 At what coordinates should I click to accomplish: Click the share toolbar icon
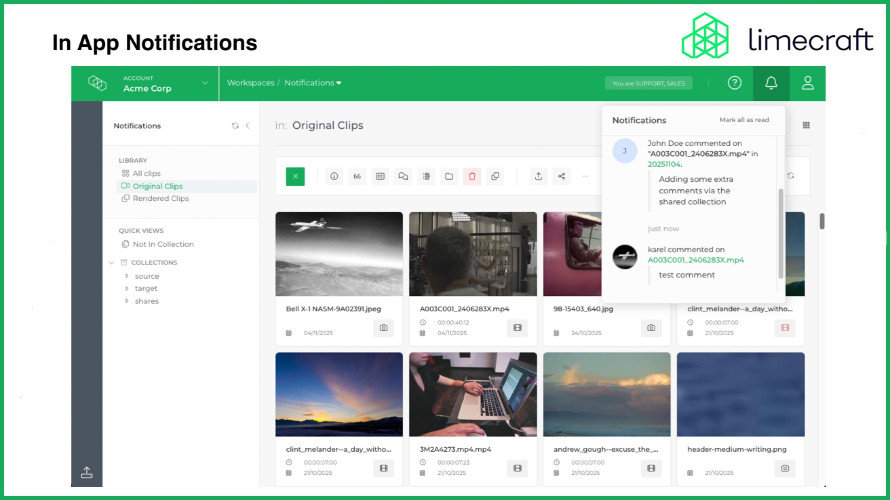click(561, 177)
